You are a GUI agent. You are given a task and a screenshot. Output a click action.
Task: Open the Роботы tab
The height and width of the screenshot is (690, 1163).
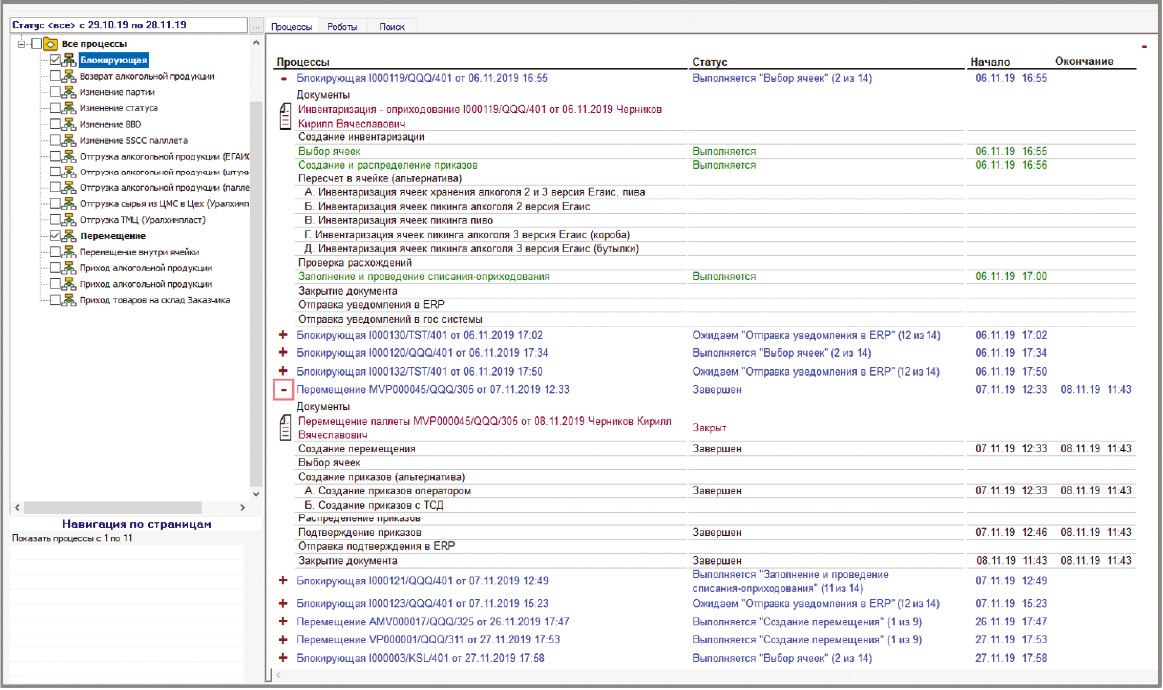(342, 27)
